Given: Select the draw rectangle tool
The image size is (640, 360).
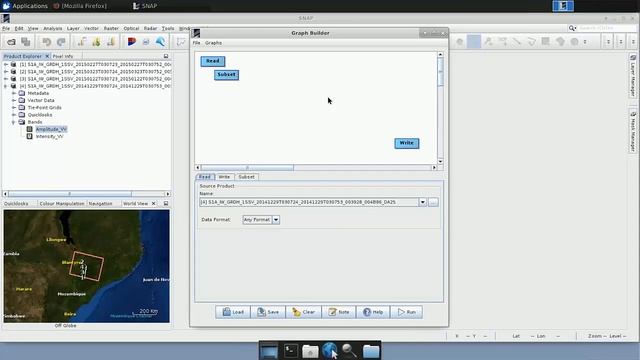Looking at the screenshot, I should 546,42.
